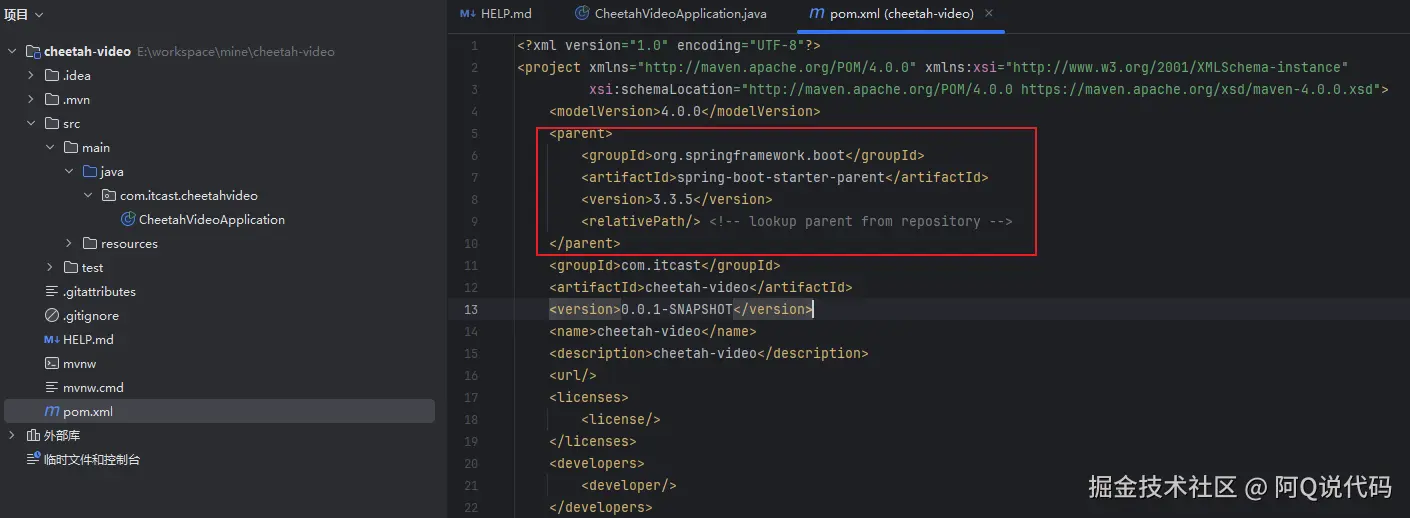
Task: Click the .idea folder icon
Action: tap(52, 76)
